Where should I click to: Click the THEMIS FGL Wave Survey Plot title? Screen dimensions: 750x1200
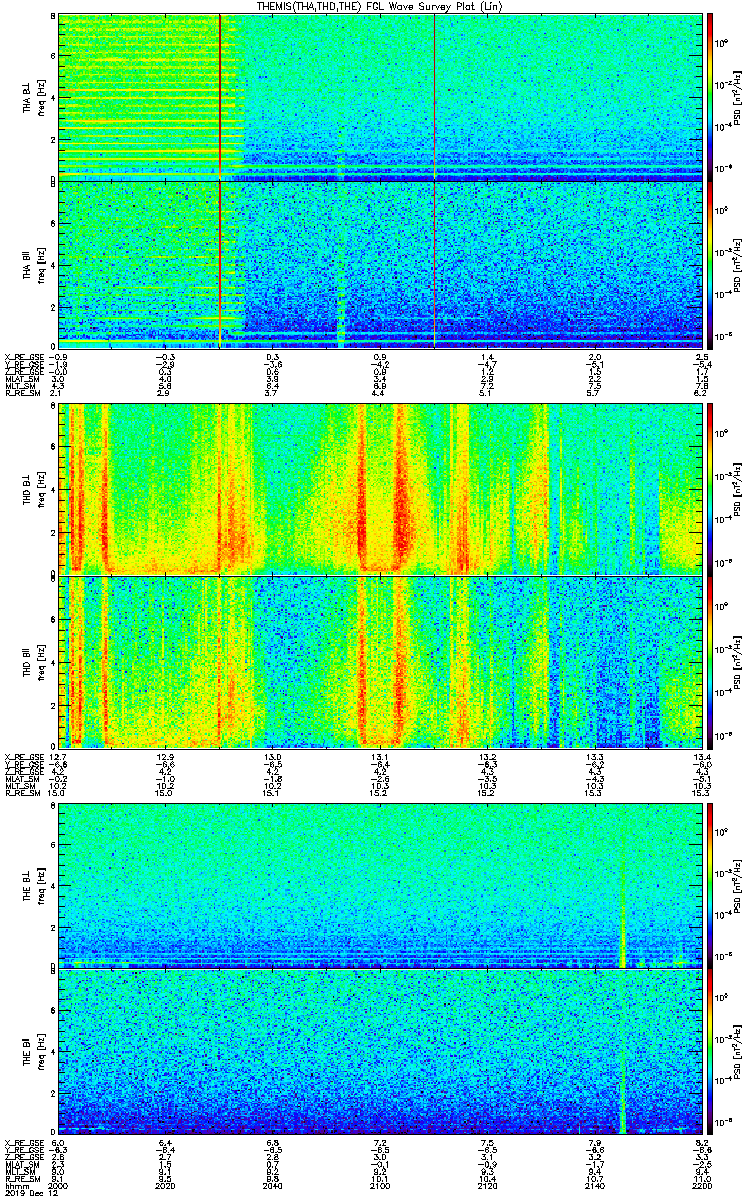(x=379, y=6)
